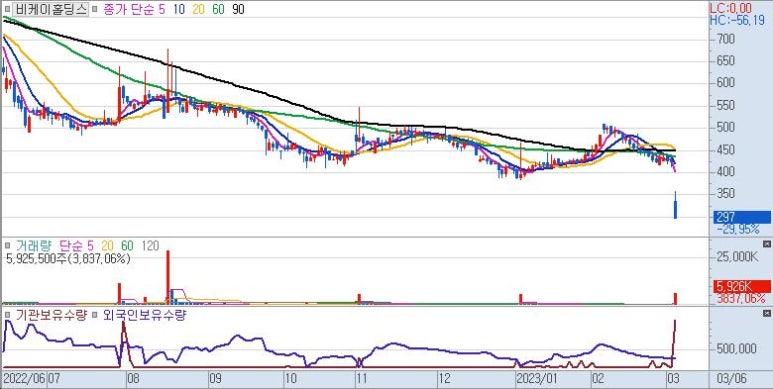Click the HC:-56,19 indicator text
This screenshot has height=389, width=773.
[738, 21]
